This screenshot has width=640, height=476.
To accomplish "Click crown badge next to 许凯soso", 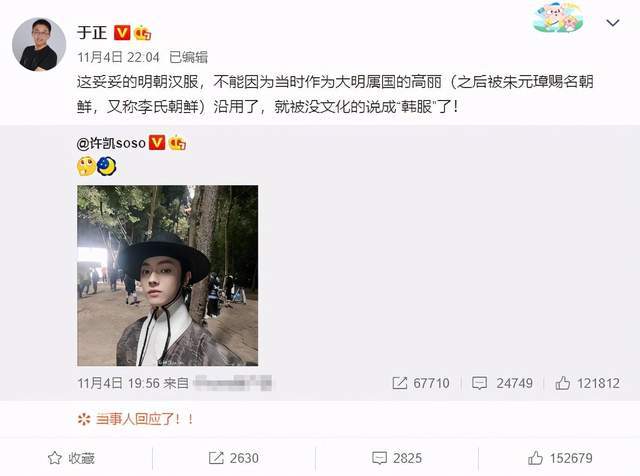I will coord(177,142).
